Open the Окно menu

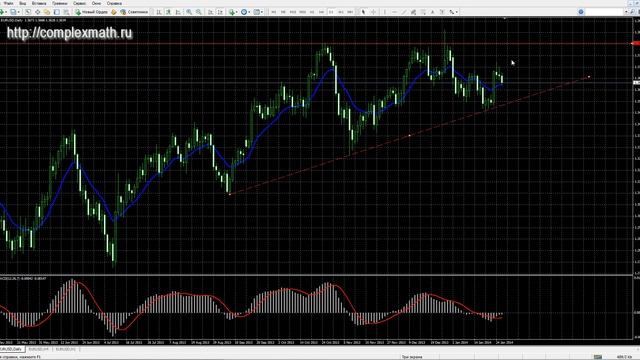96,3
